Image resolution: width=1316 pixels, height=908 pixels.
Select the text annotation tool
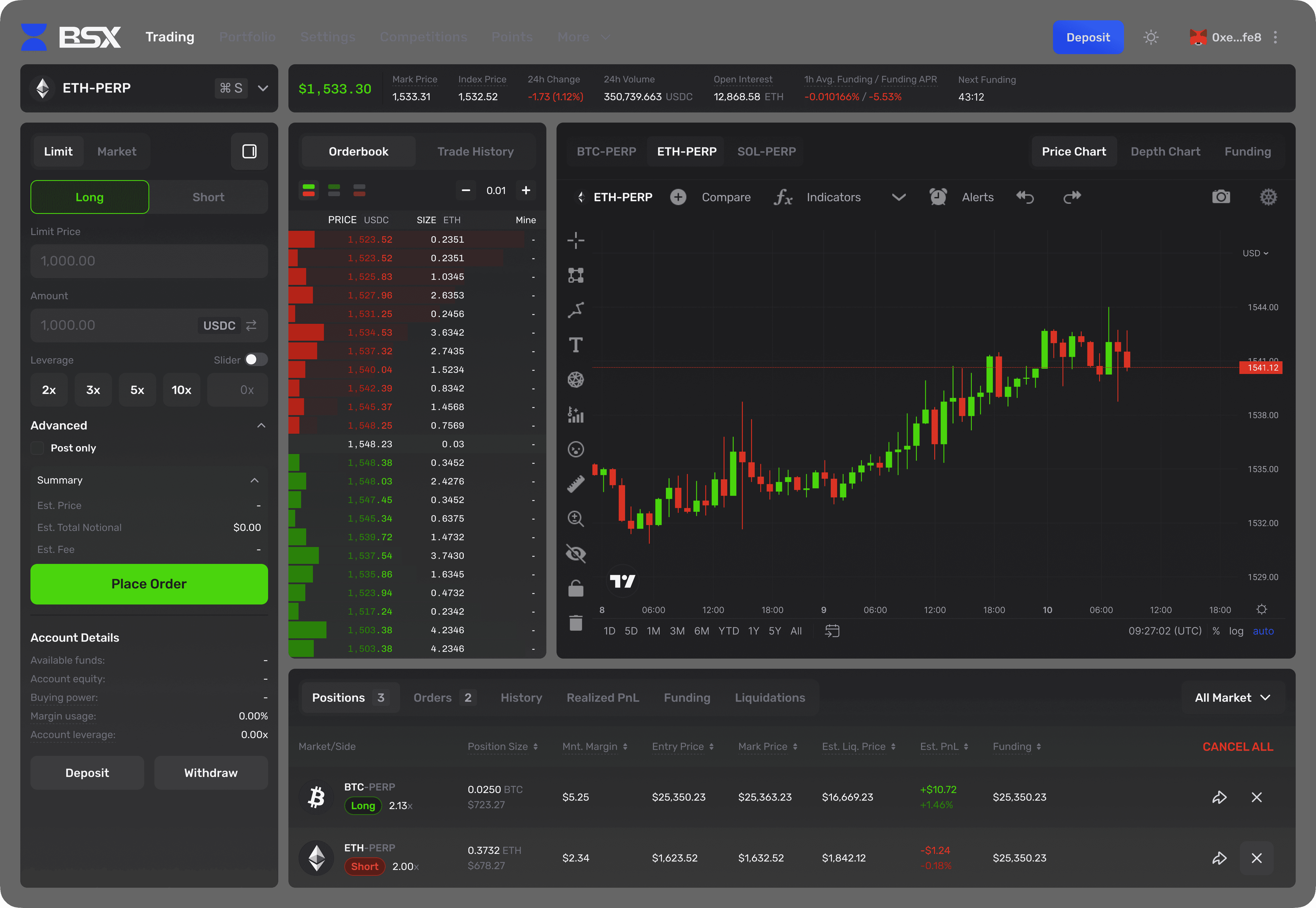pyautogui.click(x=575, y=345)
